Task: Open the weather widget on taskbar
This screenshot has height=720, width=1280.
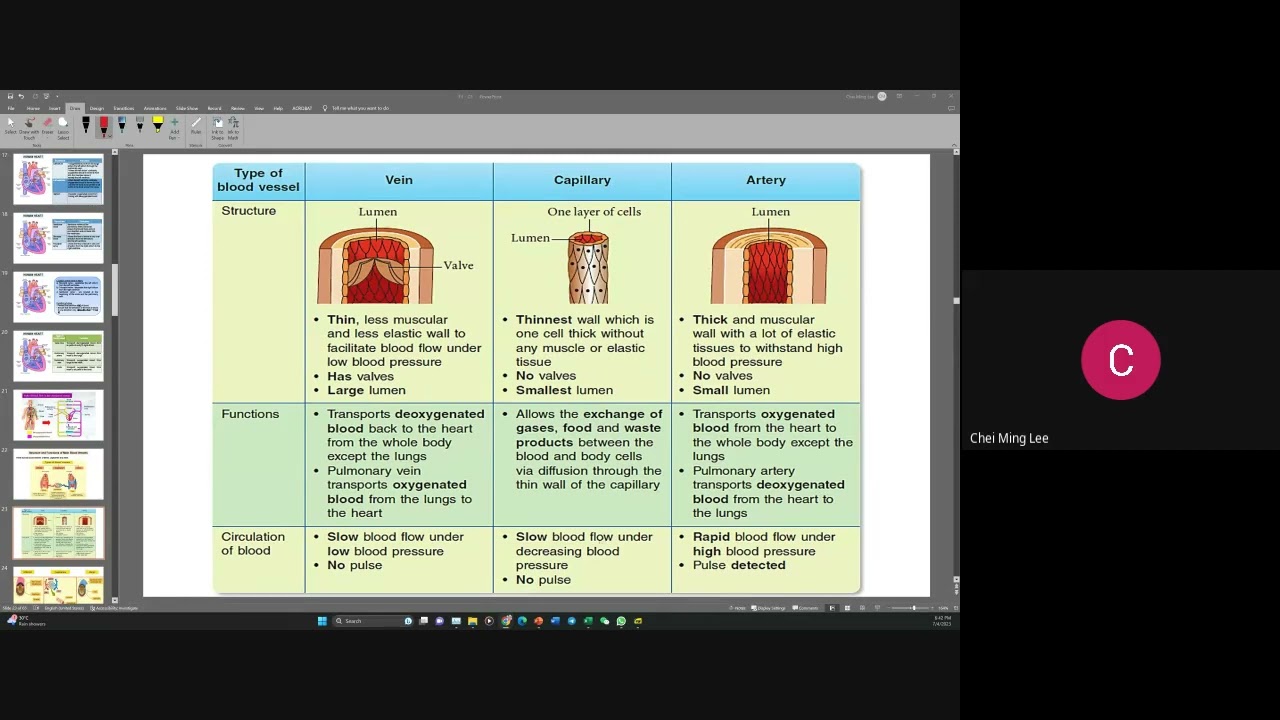Action: pos(25,621)
